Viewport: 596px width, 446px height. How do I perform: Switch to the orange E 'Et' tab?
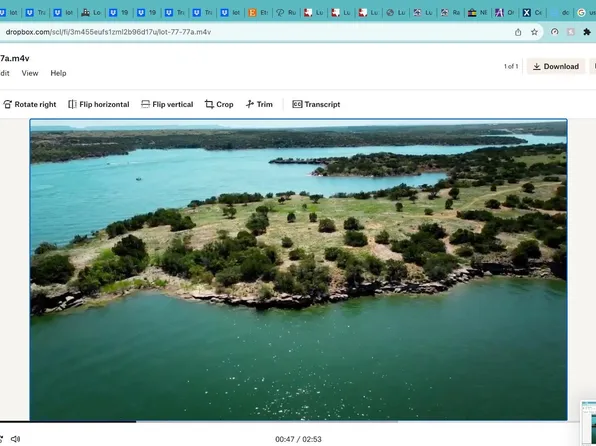click(258, 13)
